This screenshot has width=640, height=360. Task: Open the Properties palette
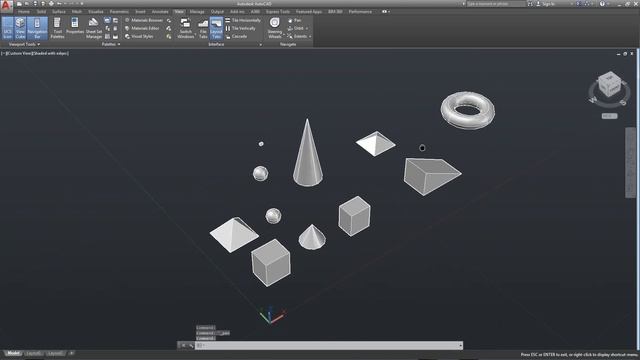coord(75,26)
